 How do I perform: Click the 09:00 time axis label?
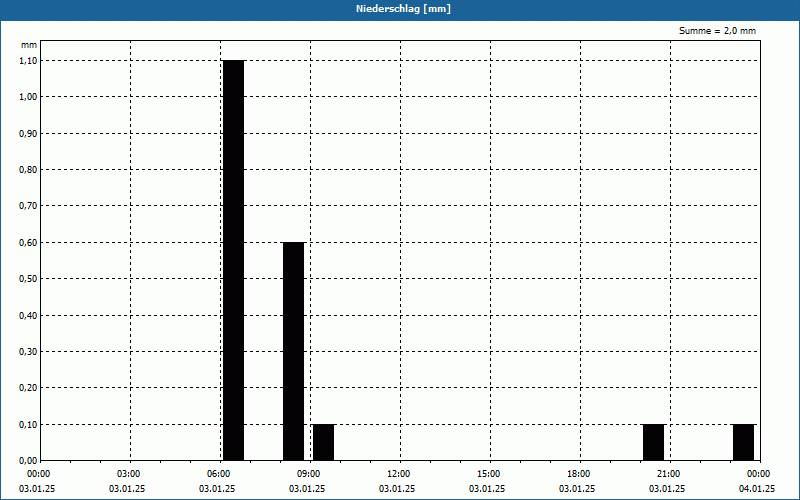click(x=308, y=474)
